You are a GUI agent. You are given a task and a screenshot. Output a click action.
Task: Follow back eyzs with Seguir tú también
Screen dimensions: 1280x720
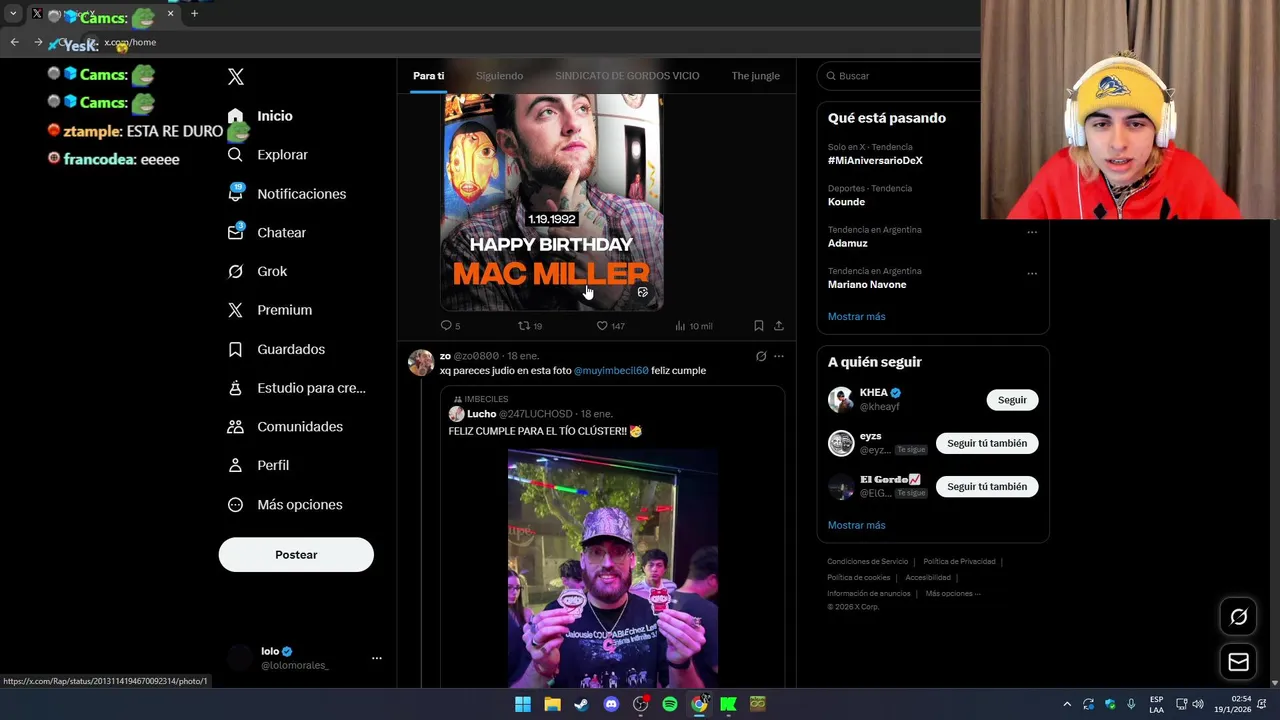(987, 443)
